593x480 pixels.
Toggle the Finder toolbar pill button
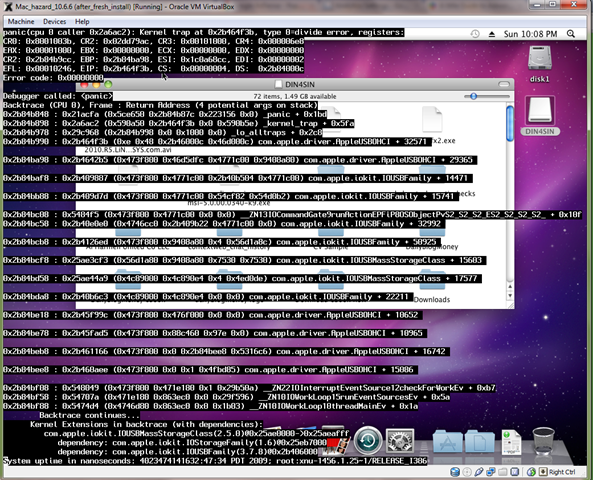tap(504, 84)
